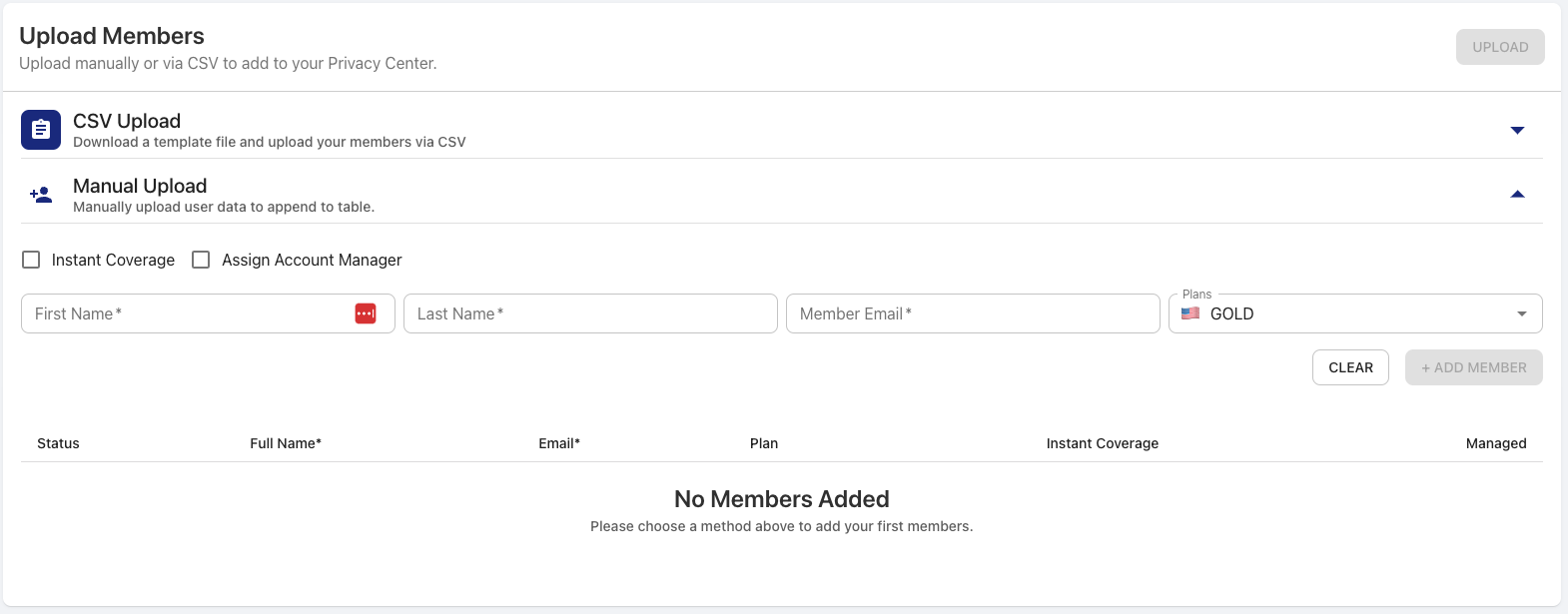The height and width of the screenshot is (614, 1568).
Task: Click the + ADD MEMBER button
Action: point(1474,367)
